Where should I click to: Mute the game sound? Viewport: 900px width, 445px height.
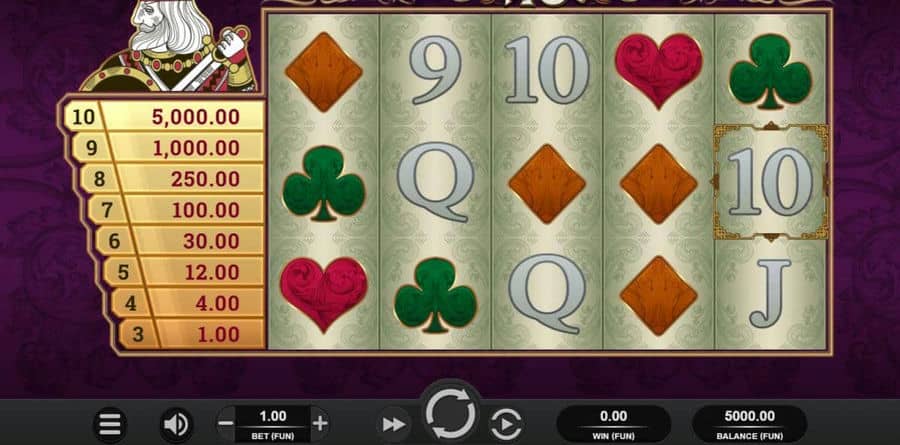177,425
